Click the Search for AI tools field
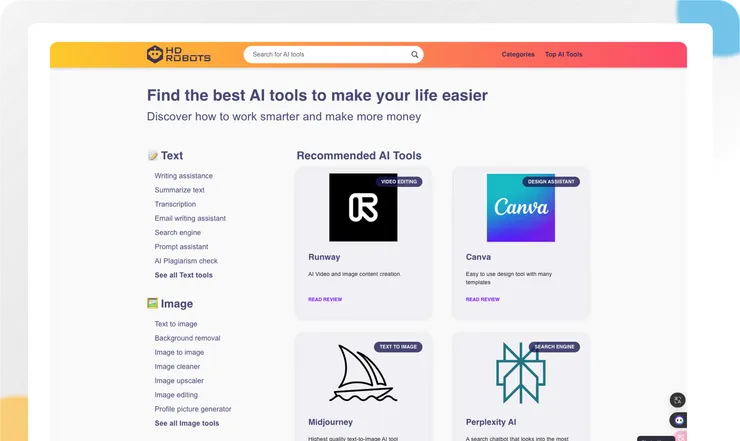The width and height of the screenshot is (740, 441). (328, 55)
